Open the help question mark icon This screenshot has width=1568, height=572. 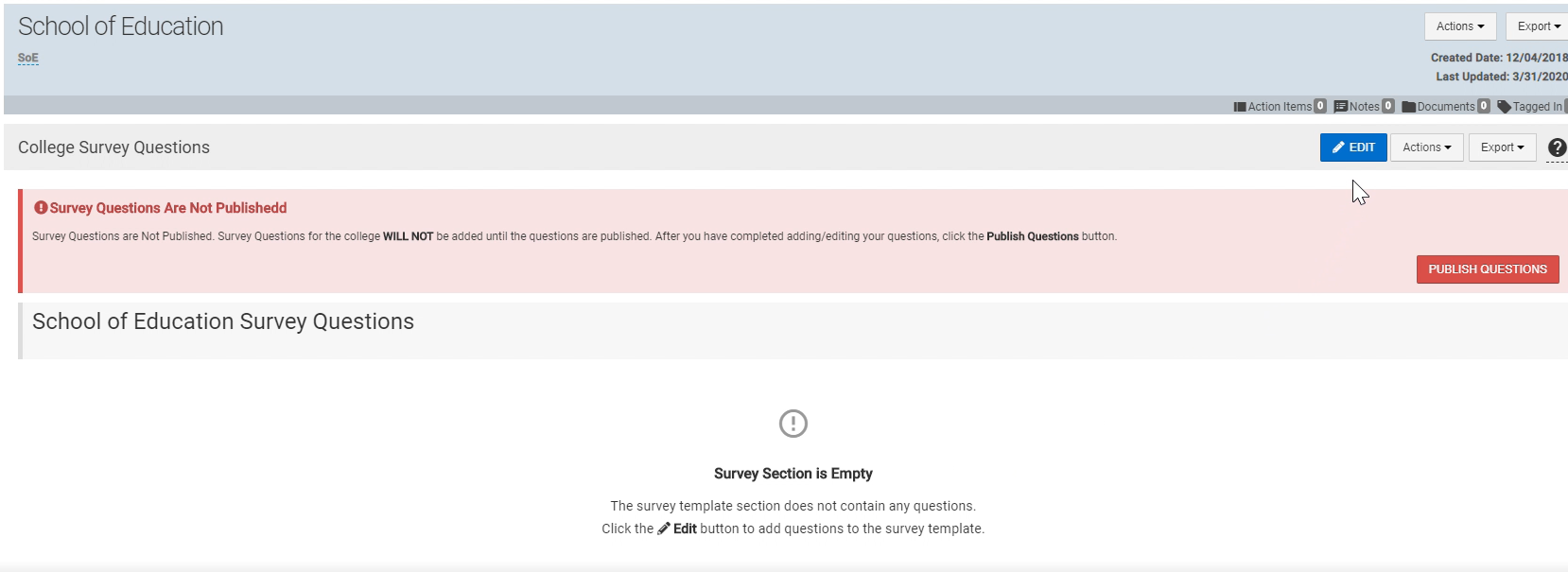tap(1557, 147)
